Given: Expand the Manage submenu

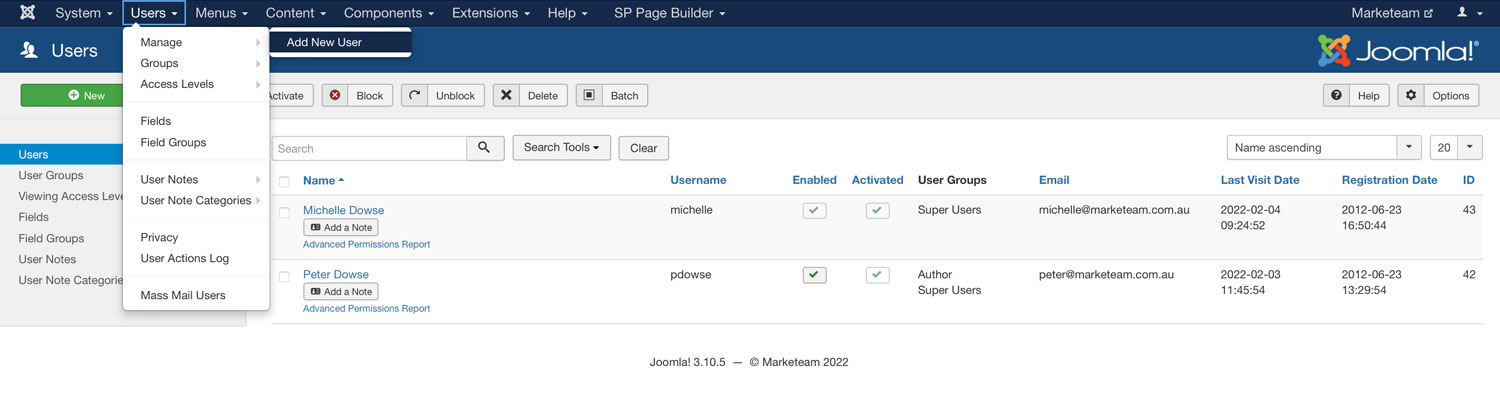Looking at the screenshot, I should click(196, 42).
